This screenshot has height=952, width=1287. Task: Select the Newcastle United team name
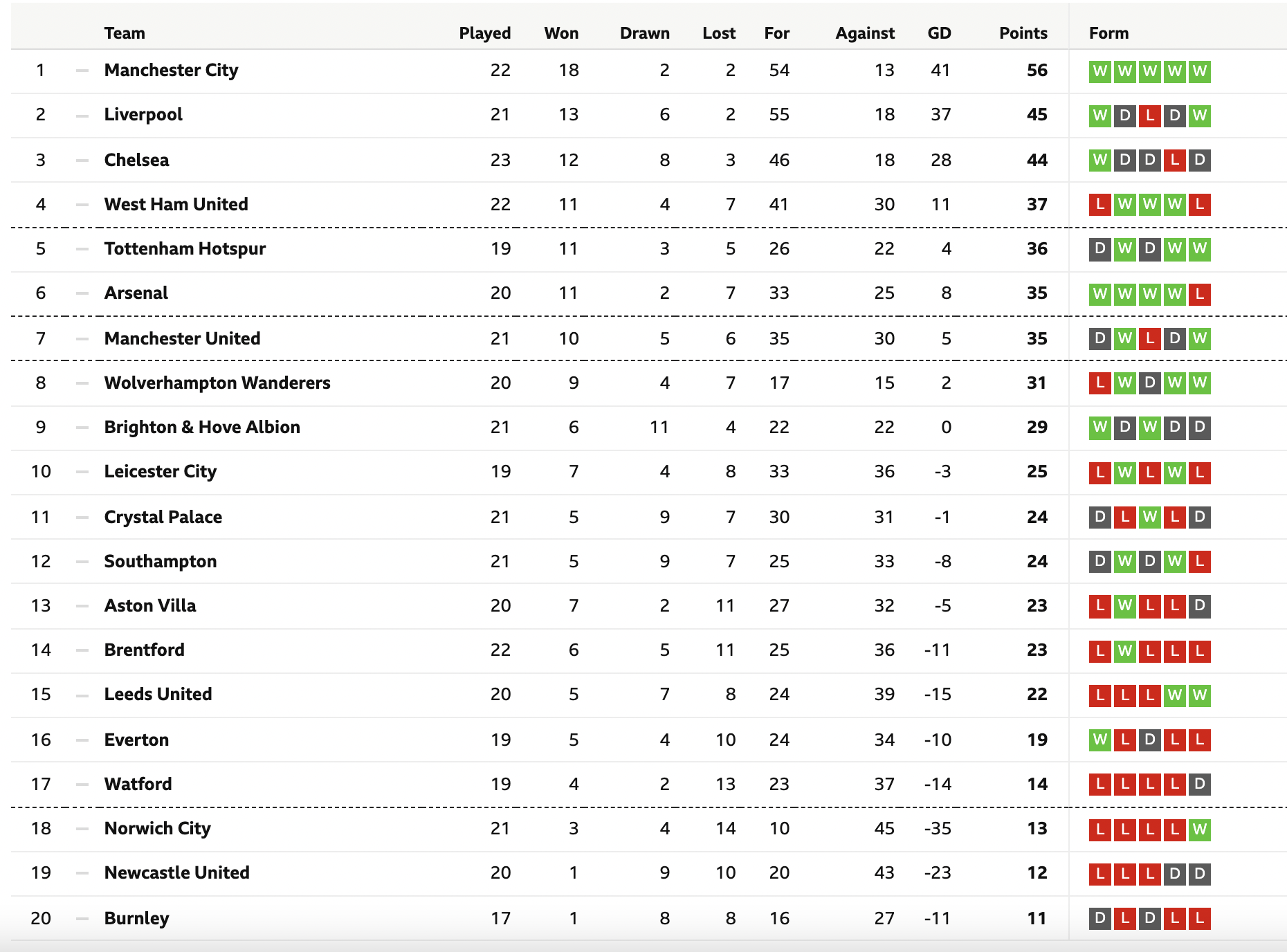(x=176, y=872)
